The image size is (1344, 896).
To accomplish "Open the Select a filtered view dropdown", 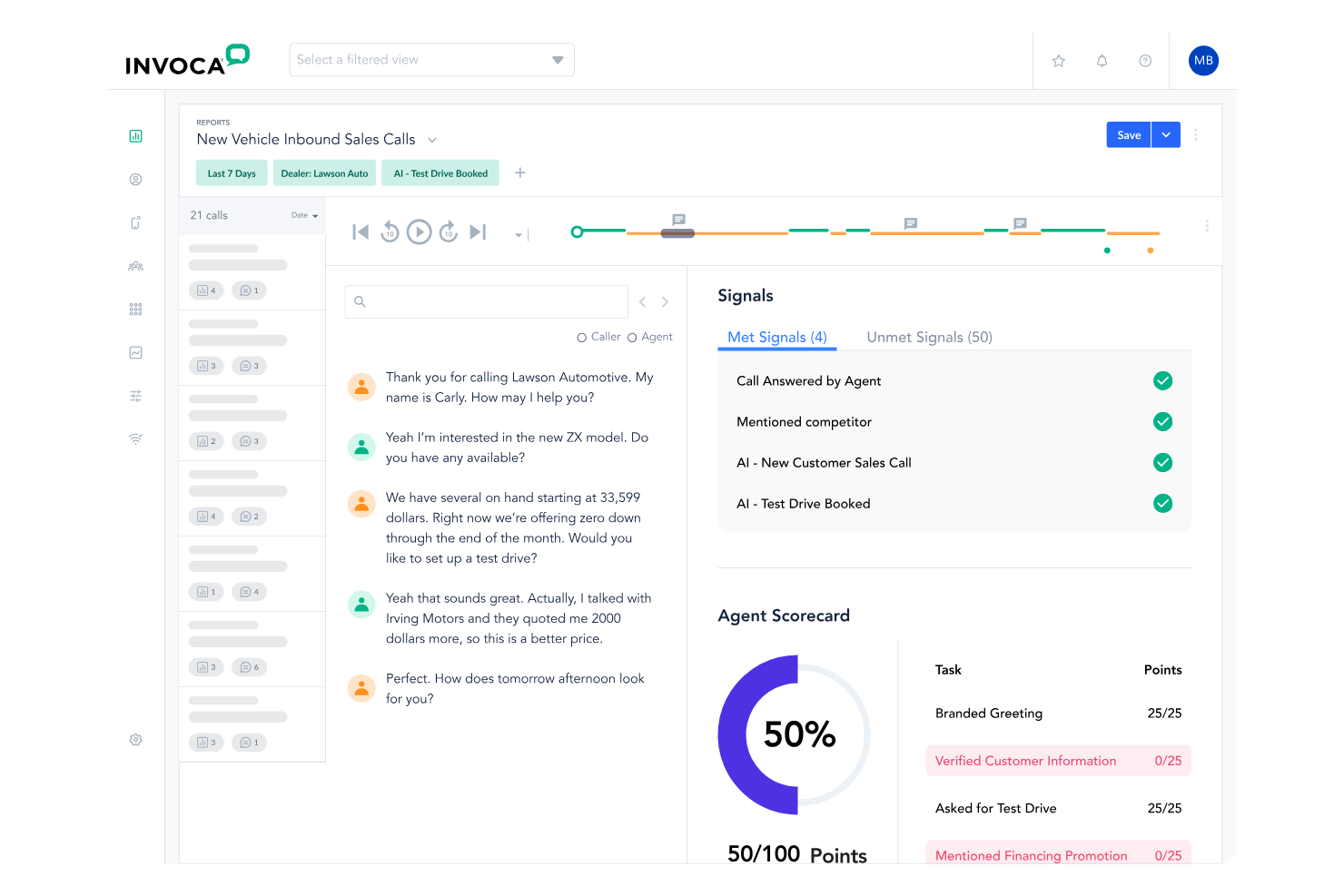I will pyautogui.click(x=432, y=60).
